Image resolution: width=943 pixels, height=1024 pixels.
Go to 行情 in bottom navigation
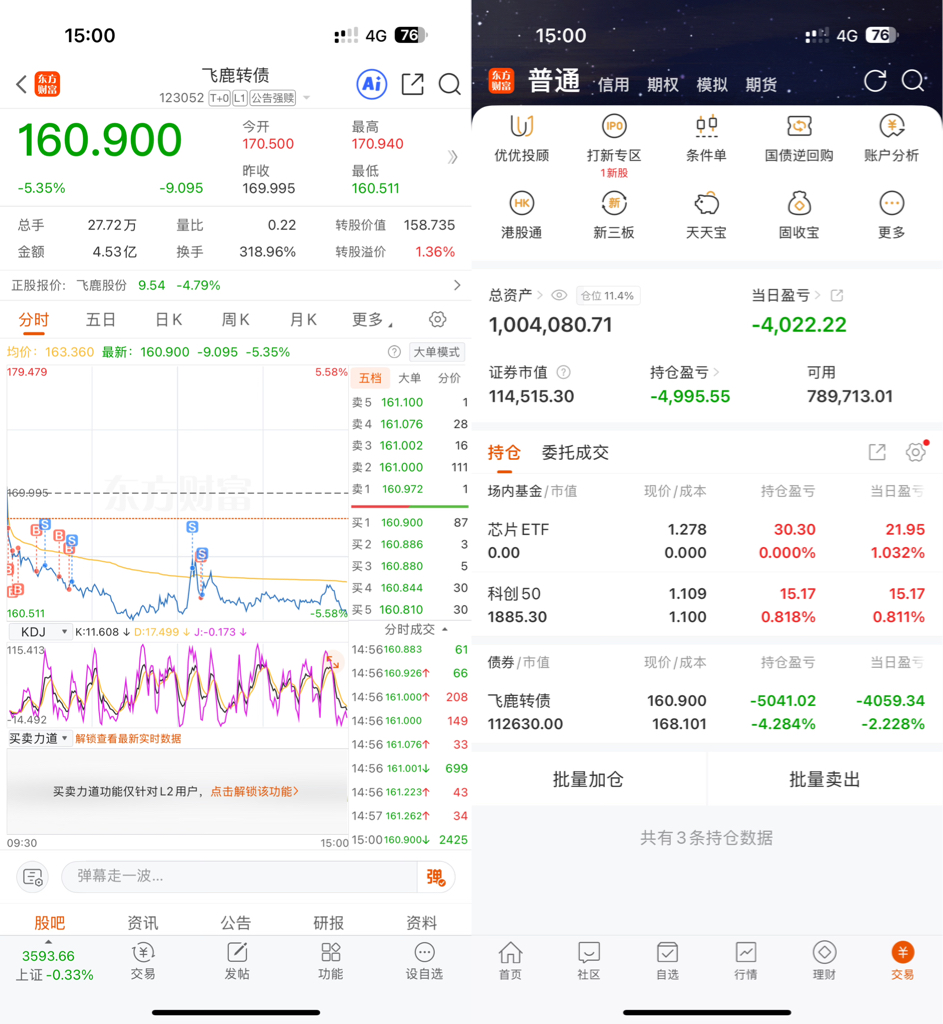tap(746, 961)
